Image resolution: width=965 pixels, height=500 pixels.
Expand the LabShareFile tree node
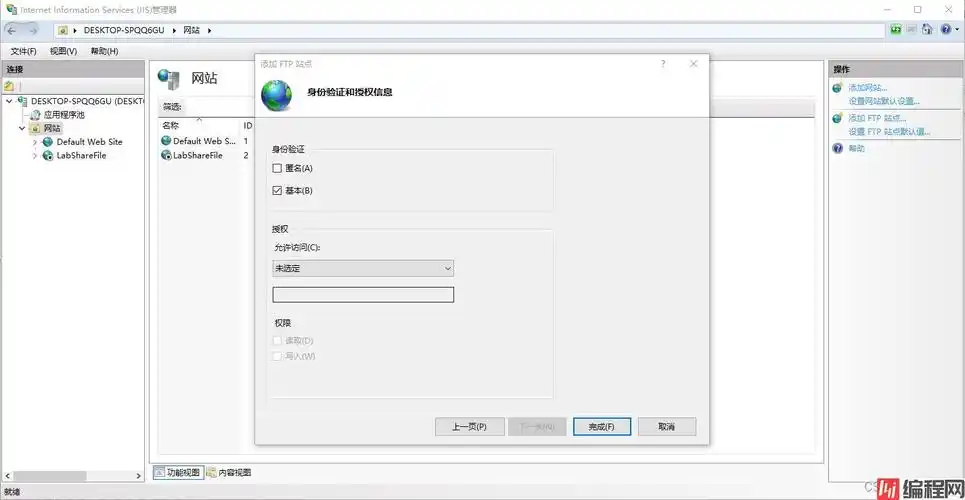click(x=35, y=156)
